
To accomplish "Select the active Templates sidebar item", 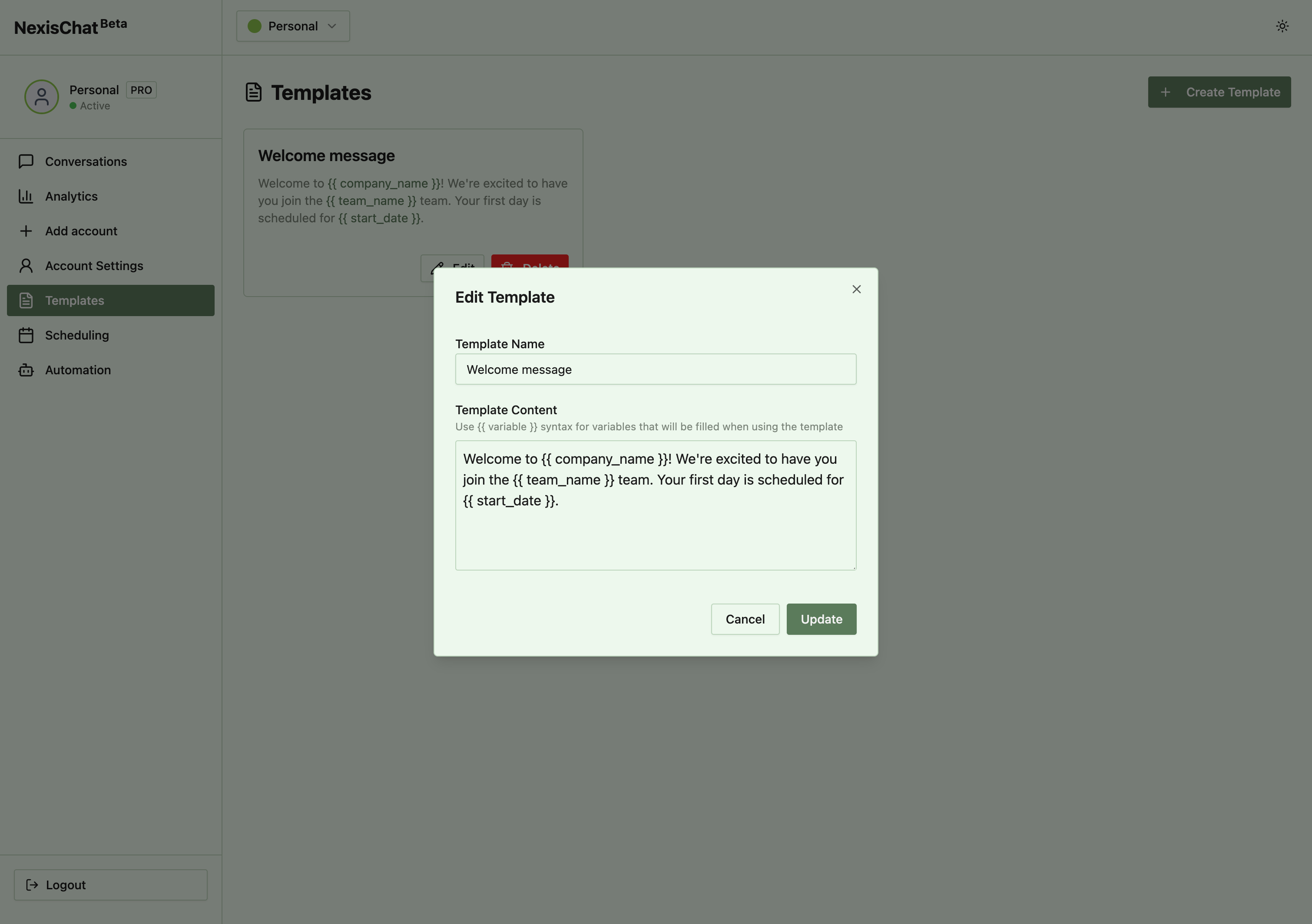I will 111,300.
